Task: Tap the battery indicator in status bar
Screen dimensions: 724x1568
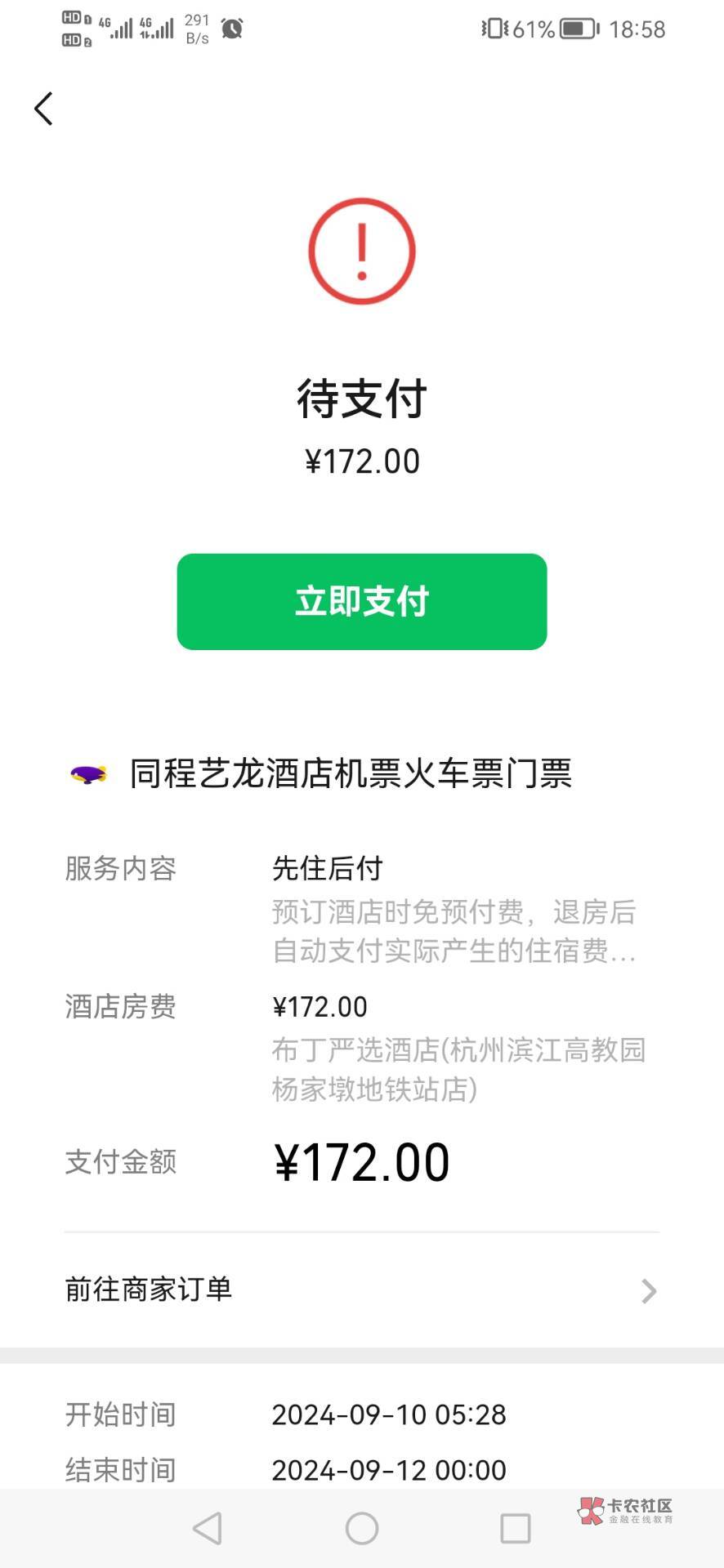Action: click(x=579, y=29)
